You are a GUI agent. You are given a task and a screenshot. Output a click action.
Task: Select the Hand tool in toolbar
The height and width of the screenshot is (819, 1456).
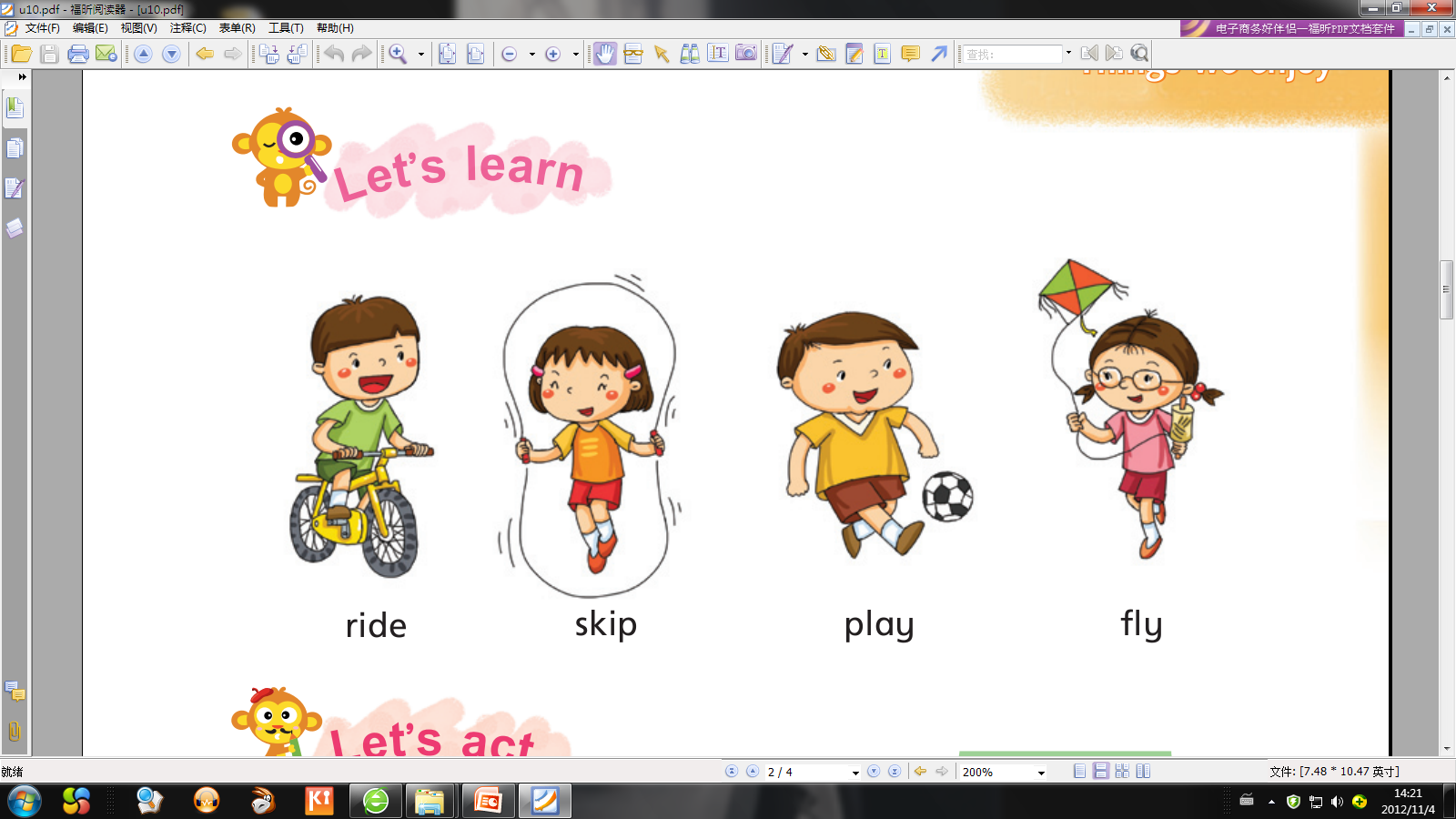605,54
